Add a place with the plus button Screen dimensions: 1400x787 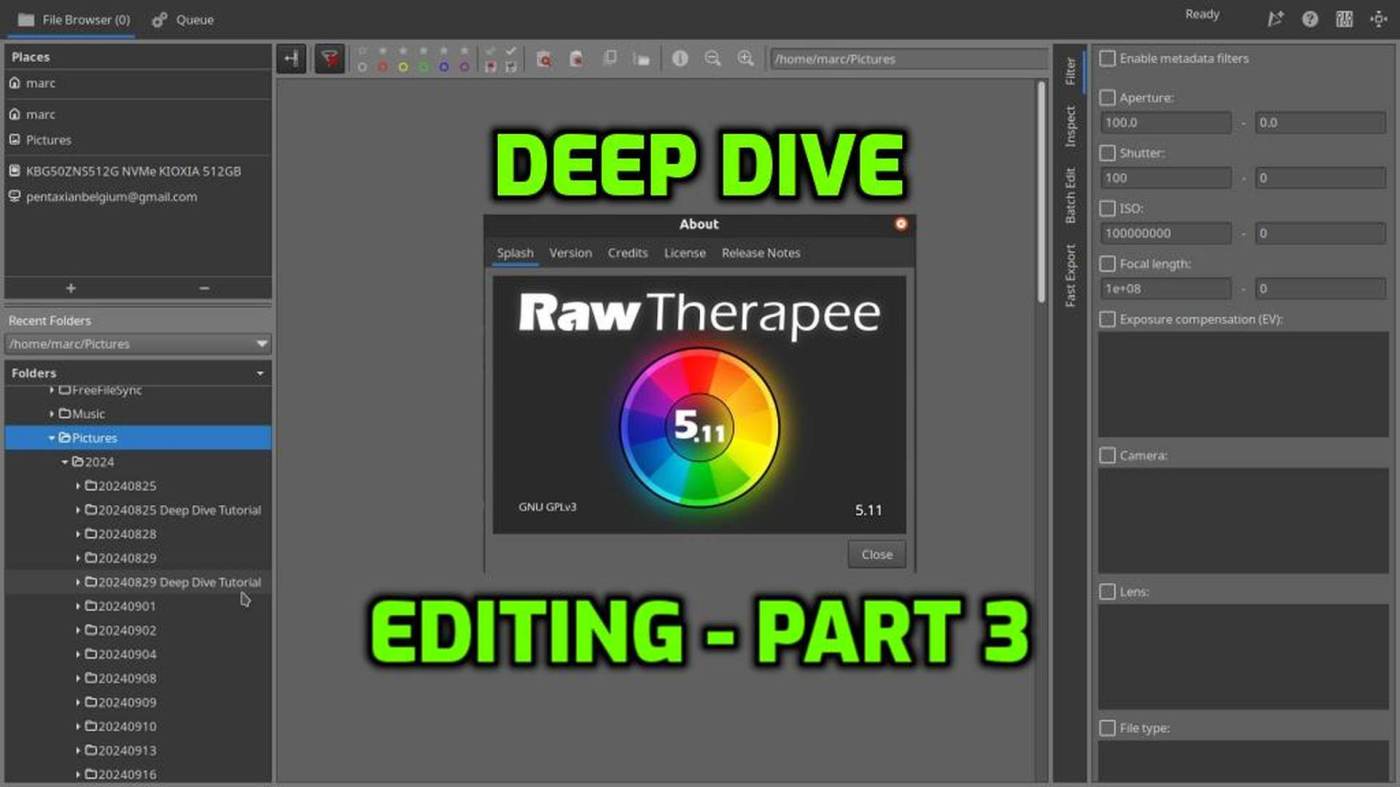pyautogui.click(x=71, y=288)
